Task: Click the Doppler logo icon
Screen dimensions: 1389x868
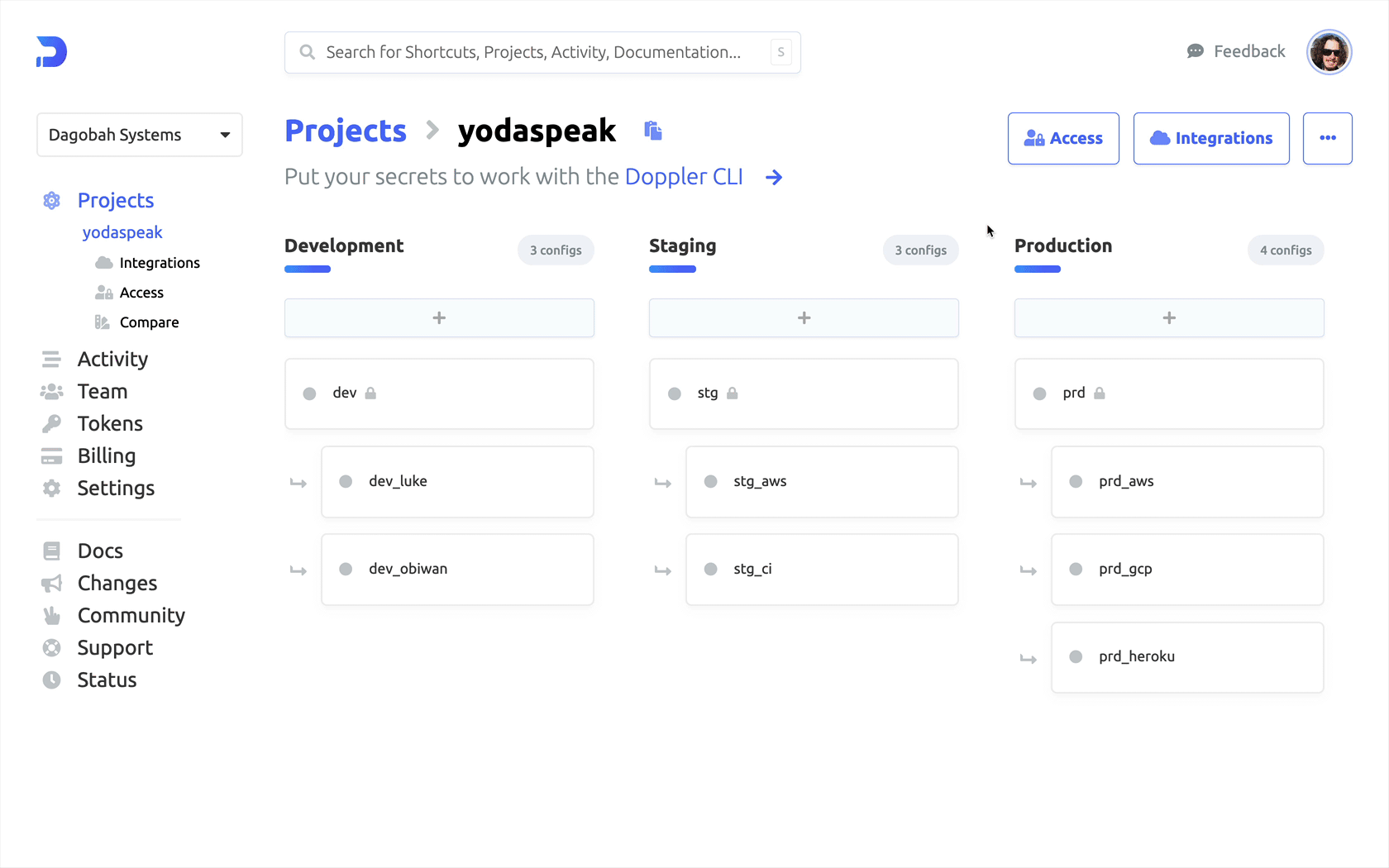Action: click(x=51, y=52)
